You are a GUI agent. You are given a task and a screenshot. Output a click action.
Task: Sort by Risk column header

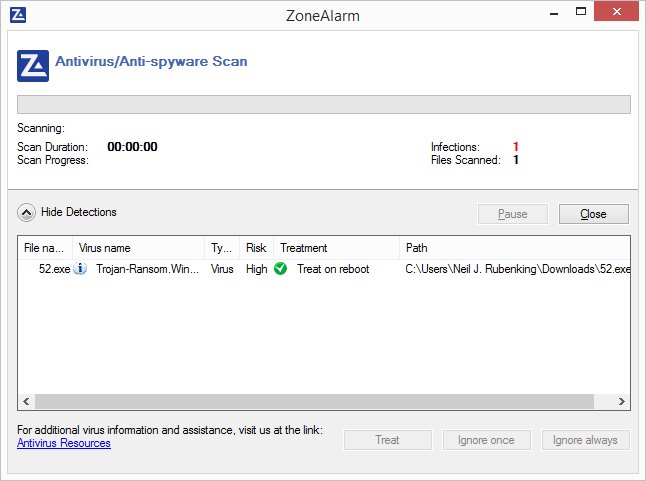pyautogui.click(x=256, y=248)
